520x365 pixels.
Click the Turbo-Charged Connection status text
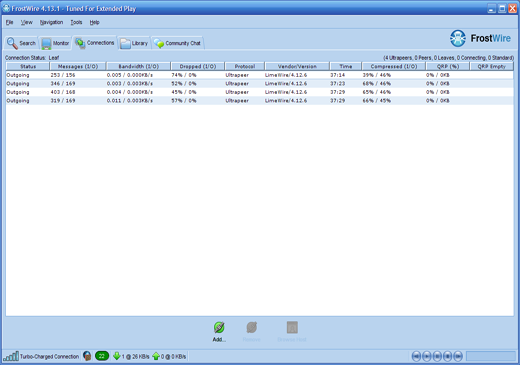click(49, 356)
